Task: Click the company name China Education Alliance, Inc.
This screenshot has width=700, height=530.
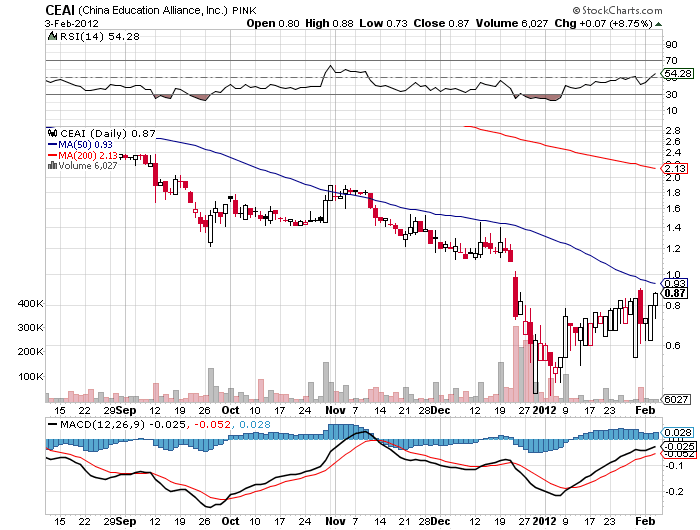Action: click(153, 10)
